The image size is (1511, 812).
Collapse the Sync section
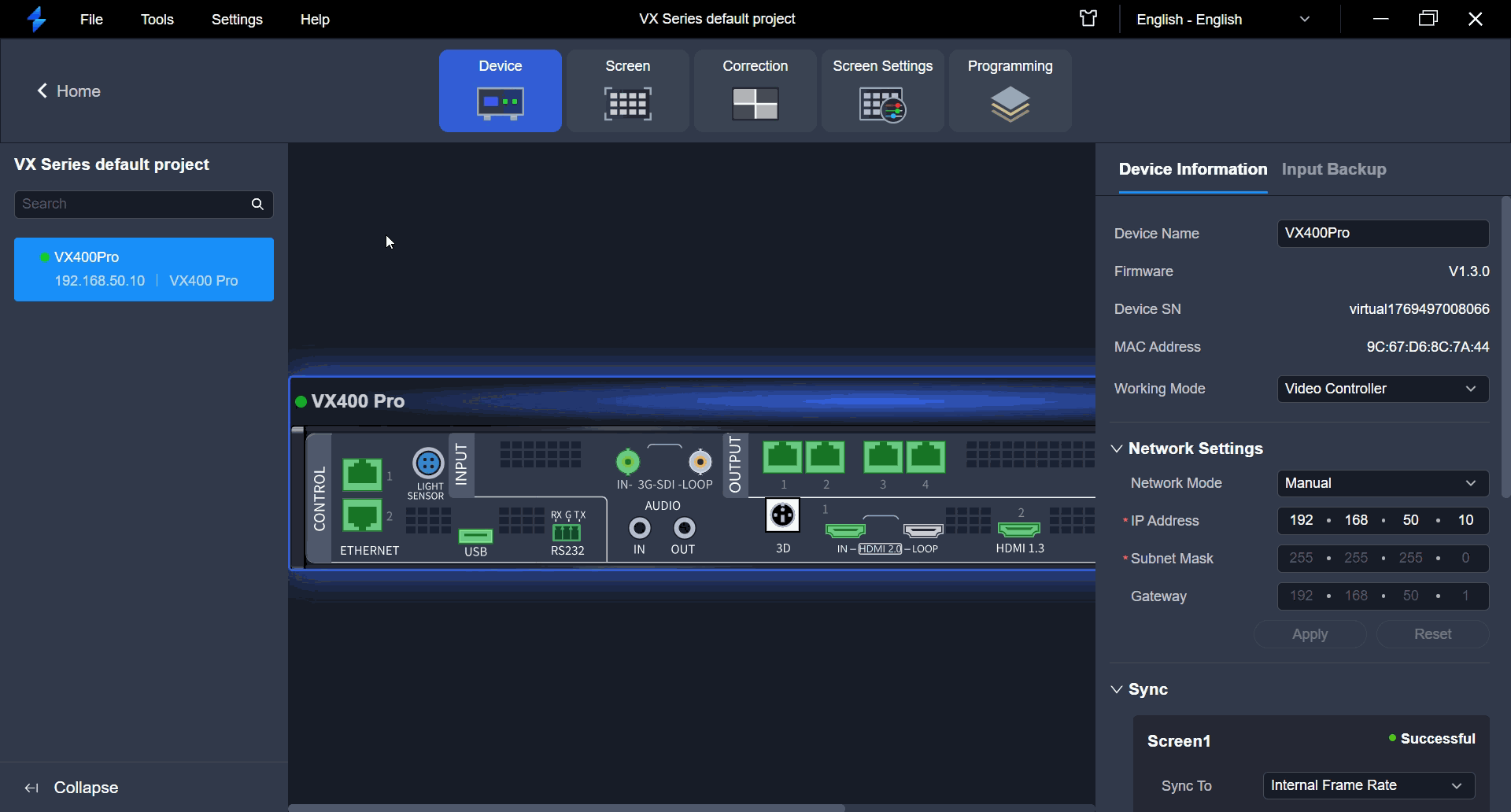click(1117, 689)
